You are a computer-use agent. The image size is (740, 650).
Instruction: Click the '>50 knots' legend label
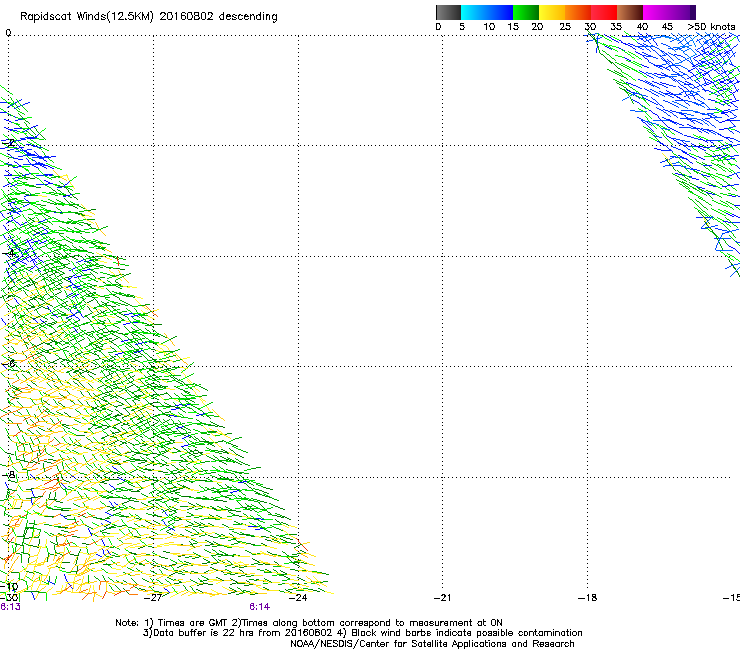711,27
